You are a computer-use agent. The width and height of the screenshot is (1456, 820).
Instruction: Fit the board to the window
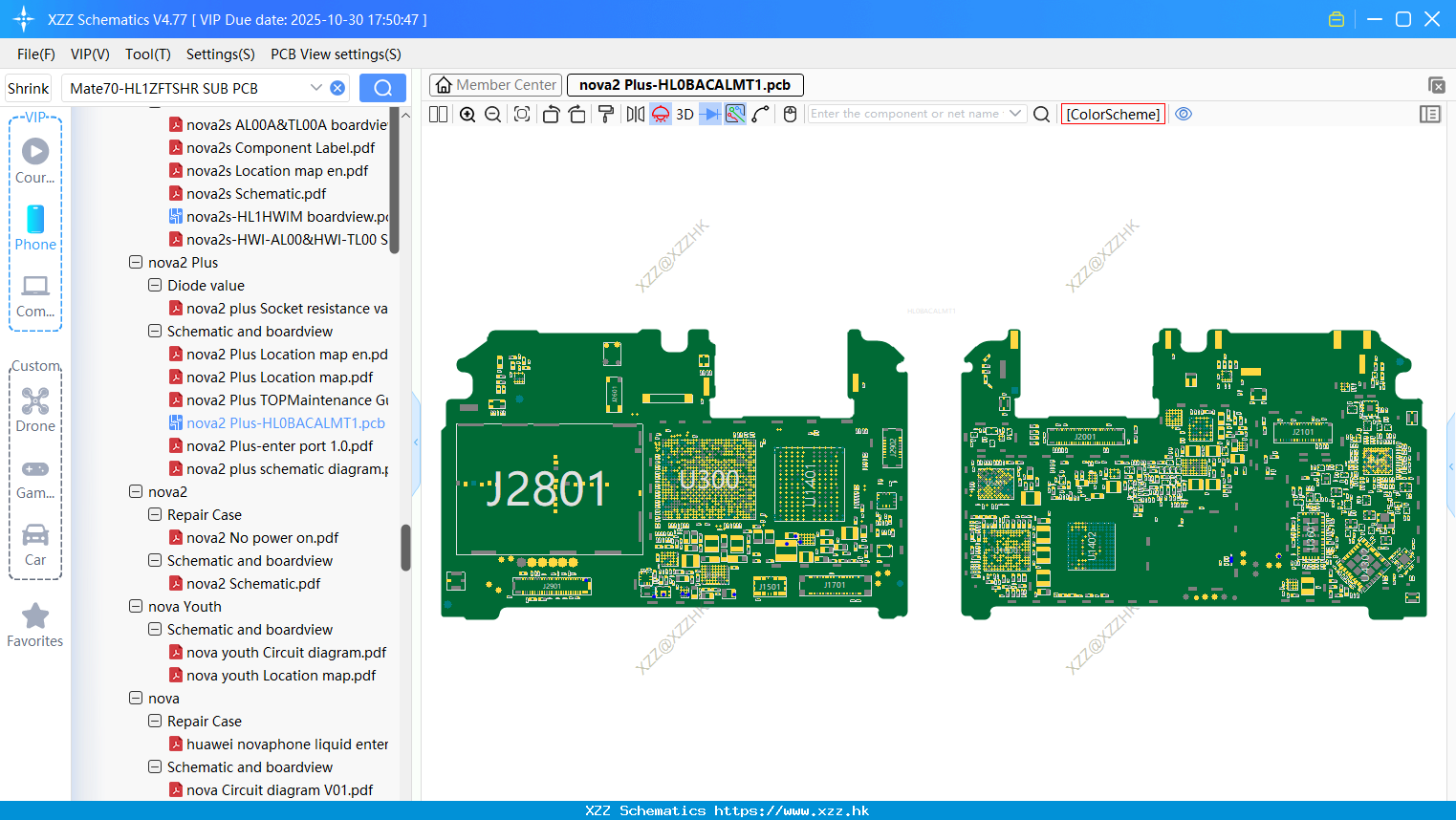[522, 114]
